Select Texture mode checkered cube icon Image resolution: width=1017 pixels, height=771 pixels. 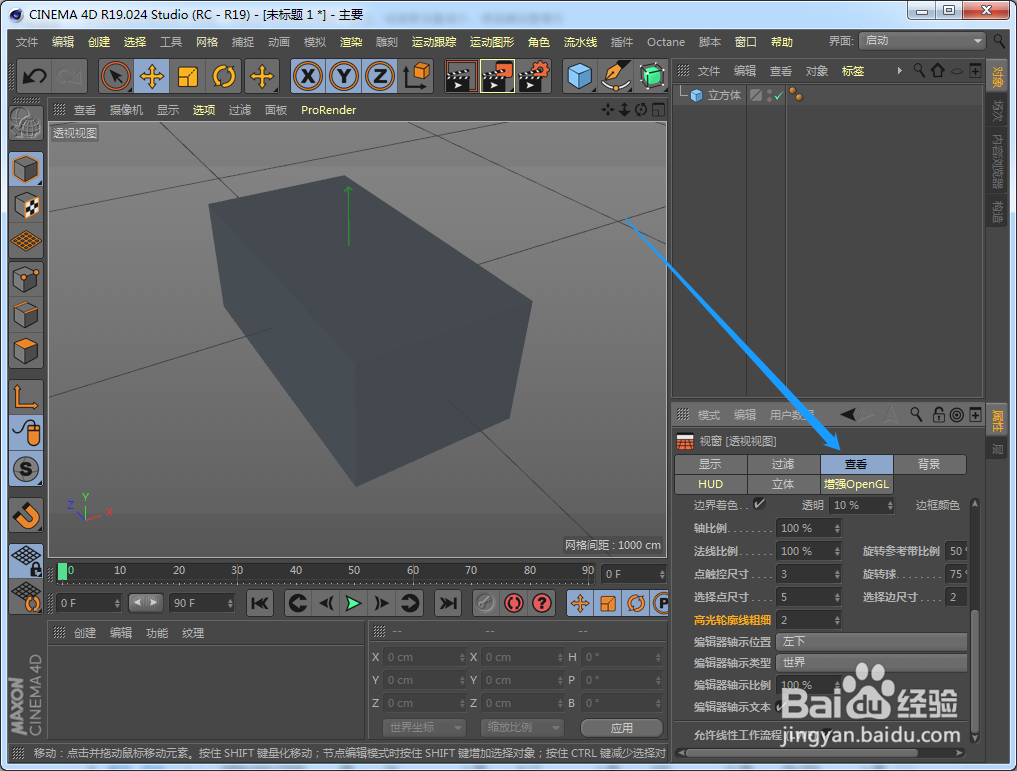(x=26, y=206)
